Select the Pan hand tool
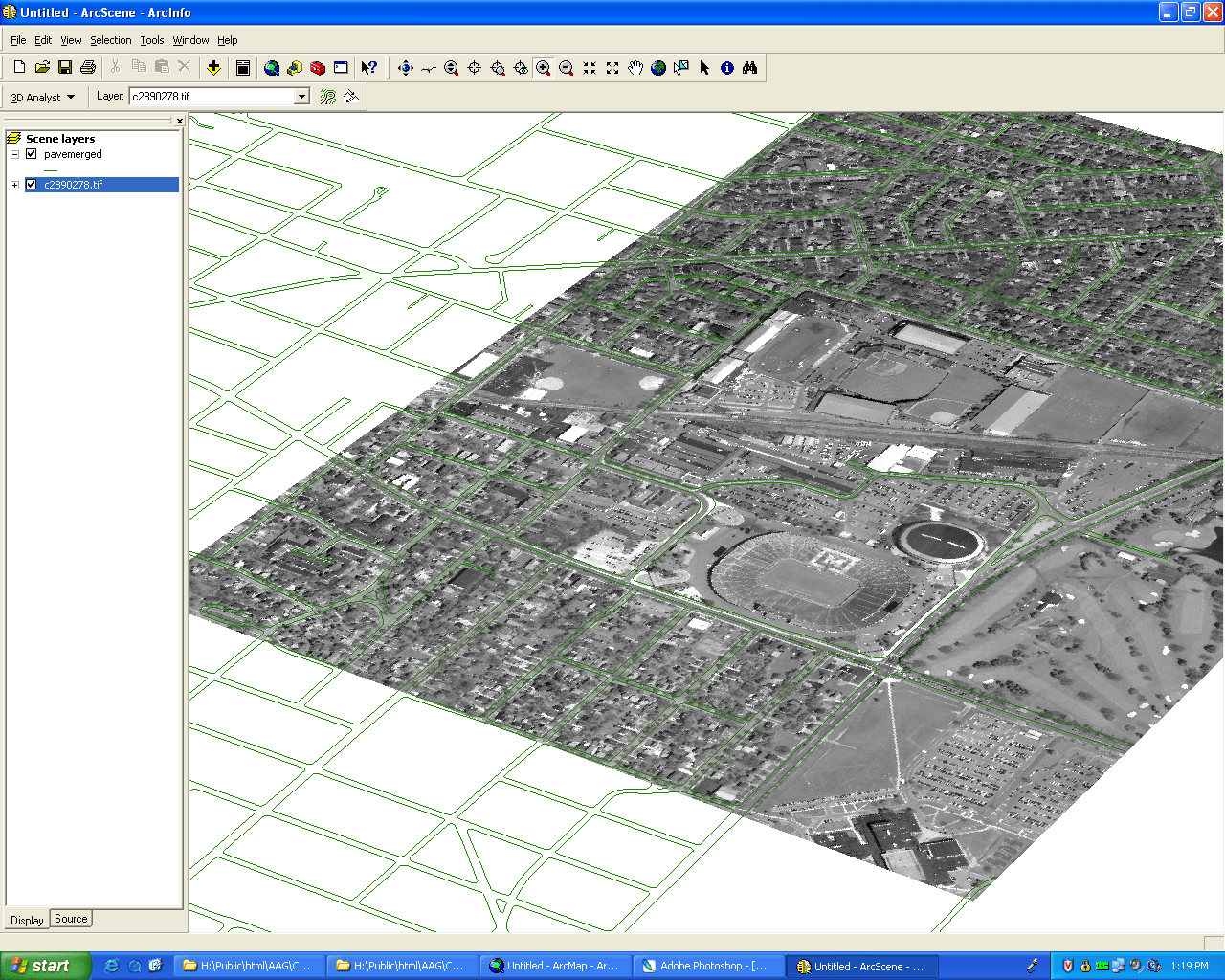Screen dimensions: 1225x980 (x=635, y=68)
